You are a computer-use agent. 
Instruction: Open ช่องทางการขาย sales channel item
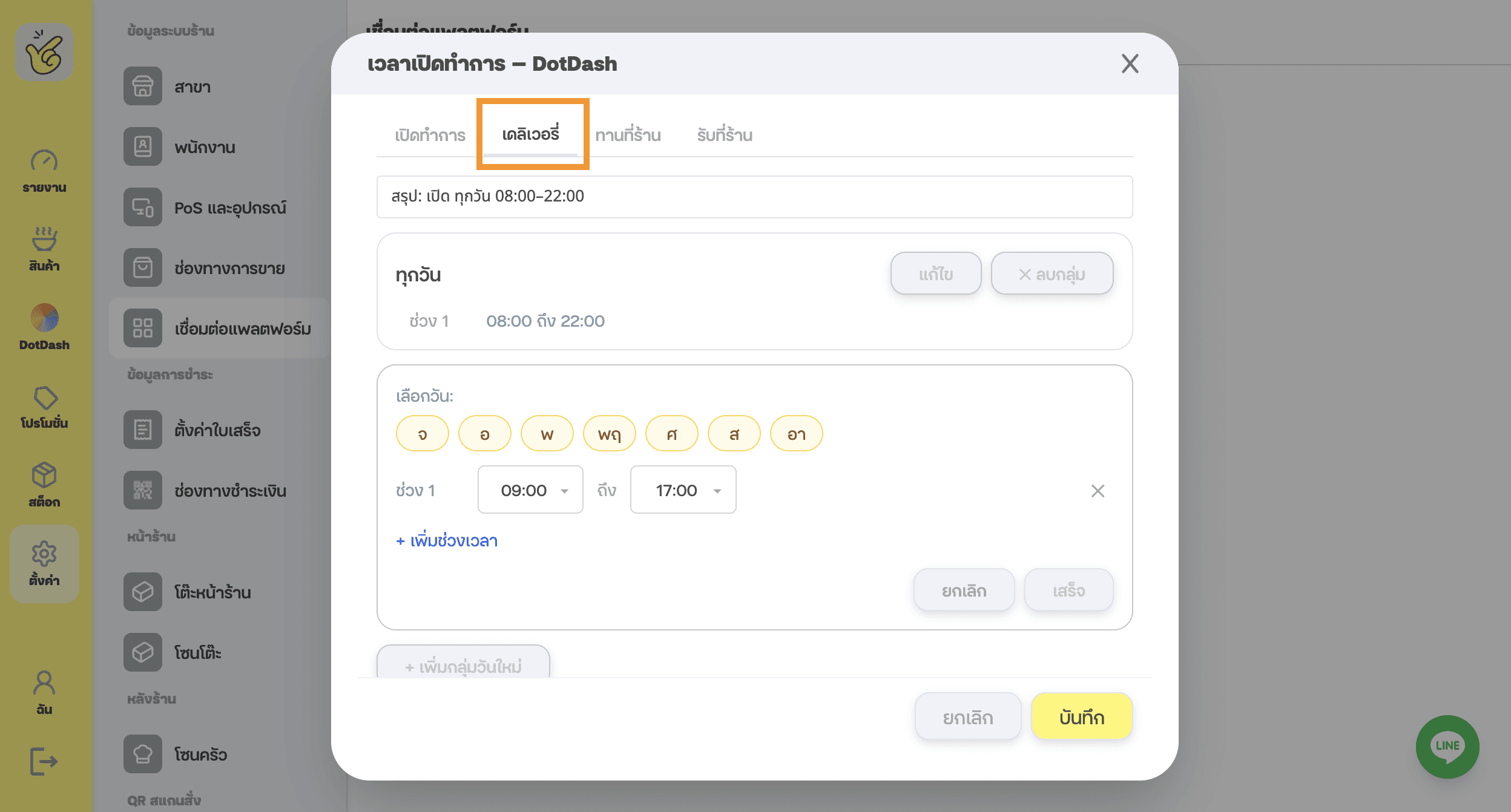click(x=219, y=268)
